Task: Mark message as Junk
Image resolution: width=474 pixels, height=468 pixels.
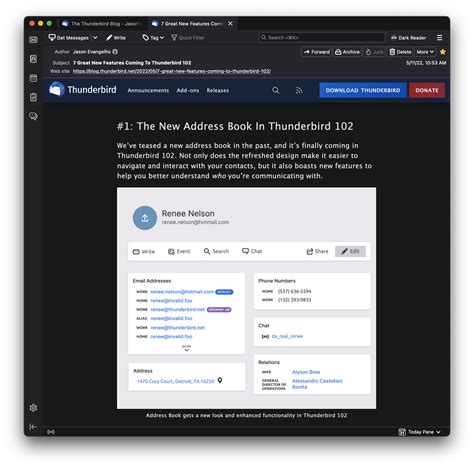Action: click(x=374, y=52)
